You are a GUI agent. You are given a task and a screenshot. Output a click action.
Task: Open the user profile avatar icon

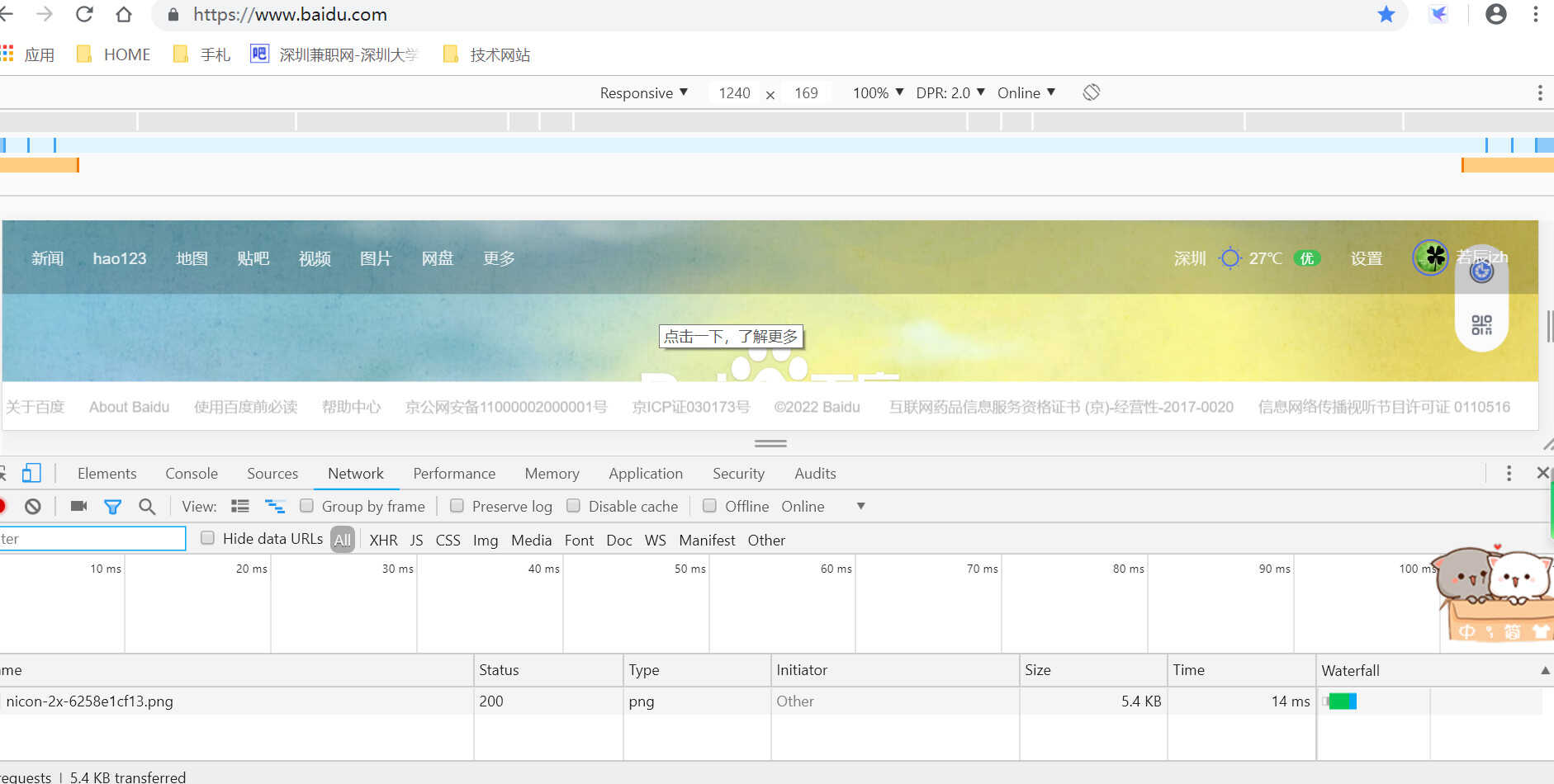click(x=1496, y=14)
